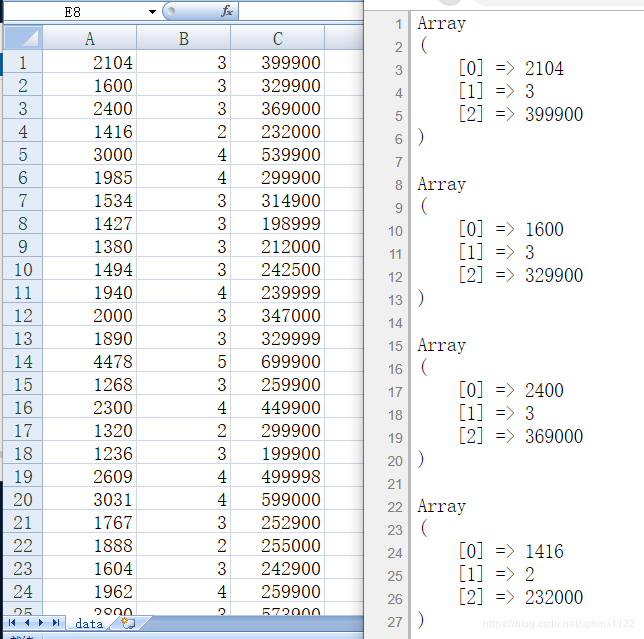Screen dimensions: 644x639
Task: Click cell C8 containing 198999
Action: click(x=278, y=223)
